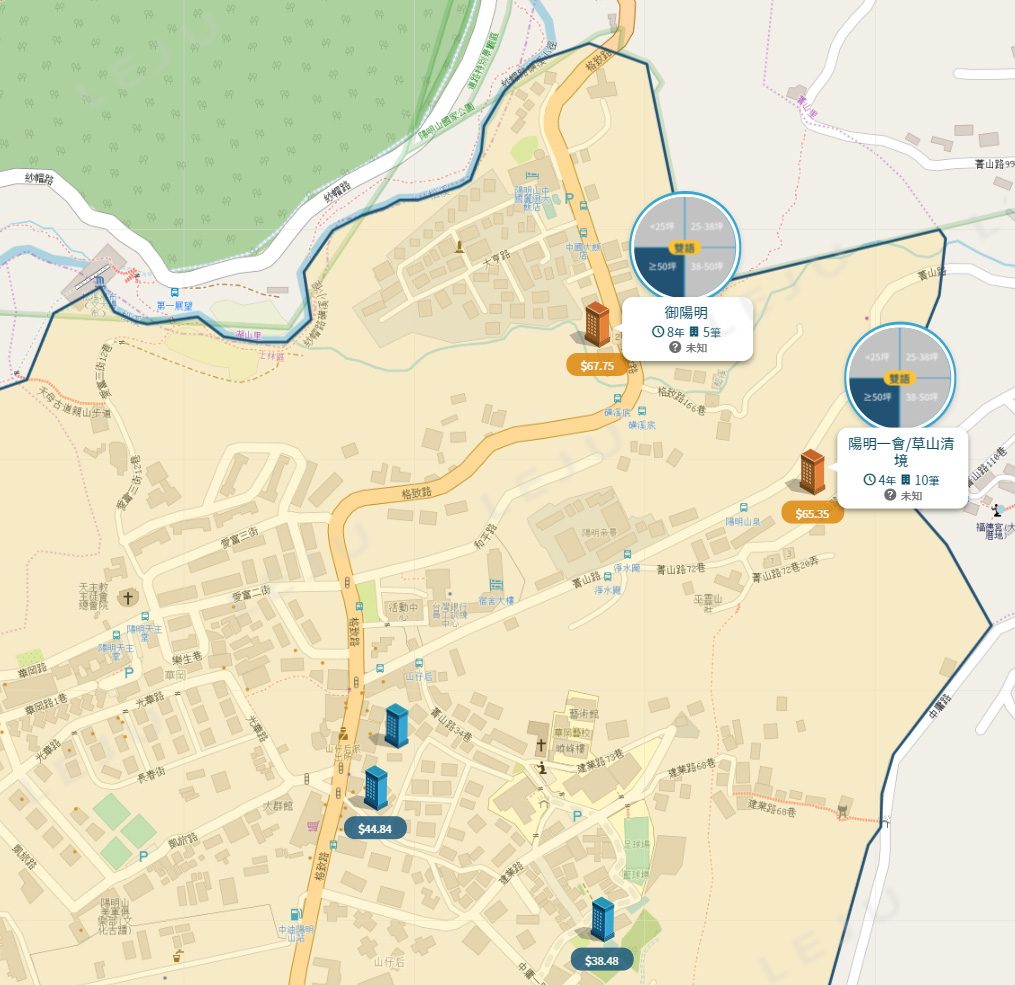
Task: Click the cross icon beside 天主教 church
Action: [x=128, y=597]
